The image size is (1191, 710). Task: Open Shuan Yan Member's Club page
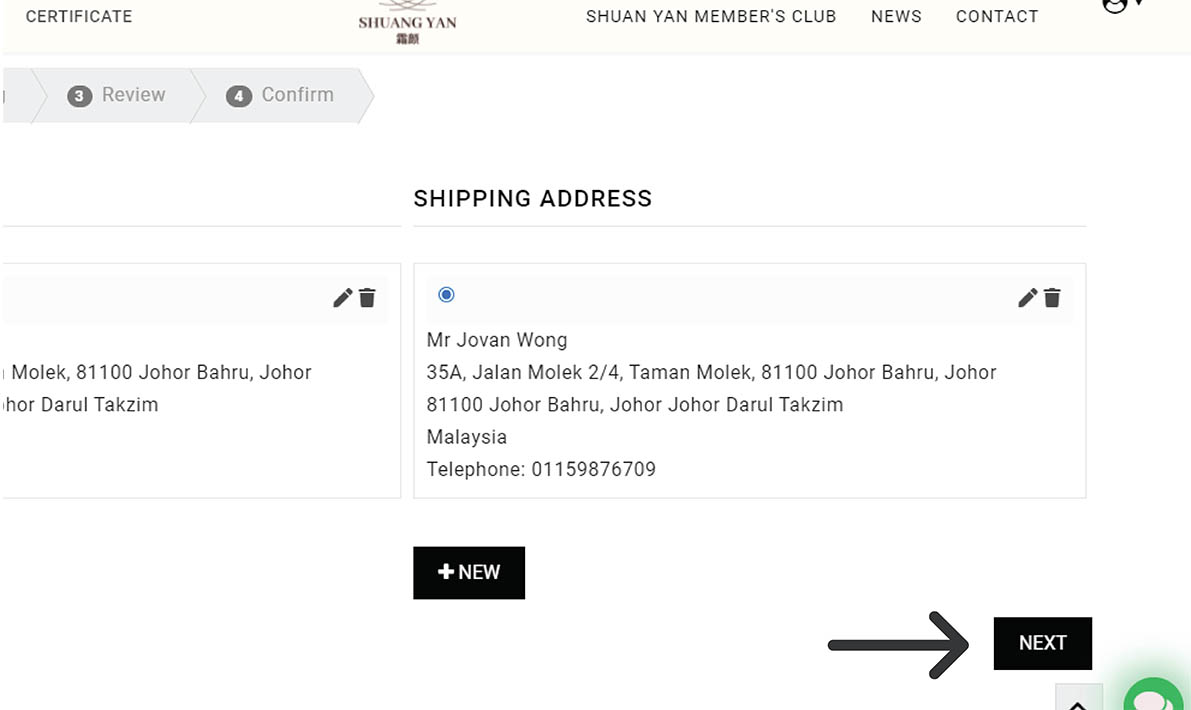tap(711, 16)
